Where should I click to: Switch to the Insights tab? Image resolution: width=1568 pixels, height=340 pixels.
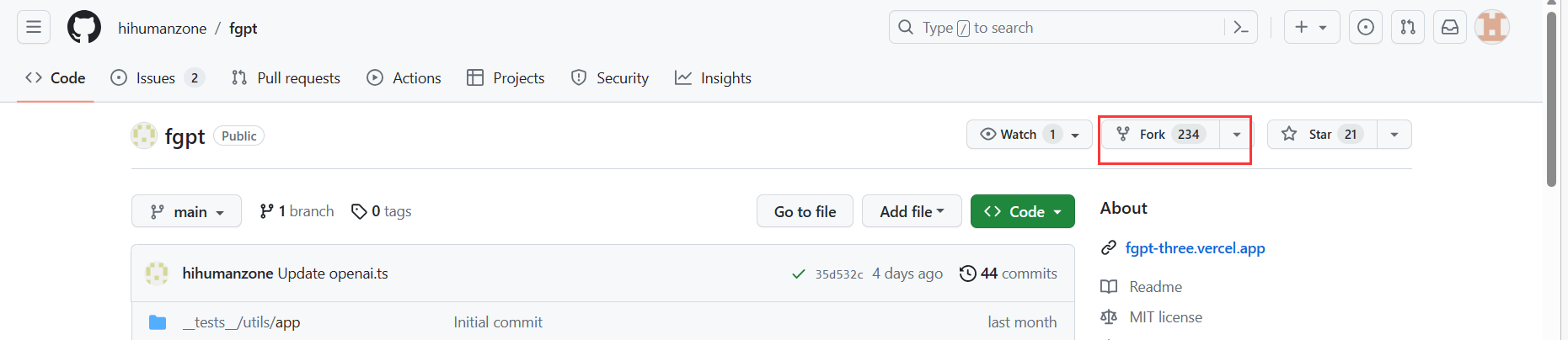click(713, 78)
